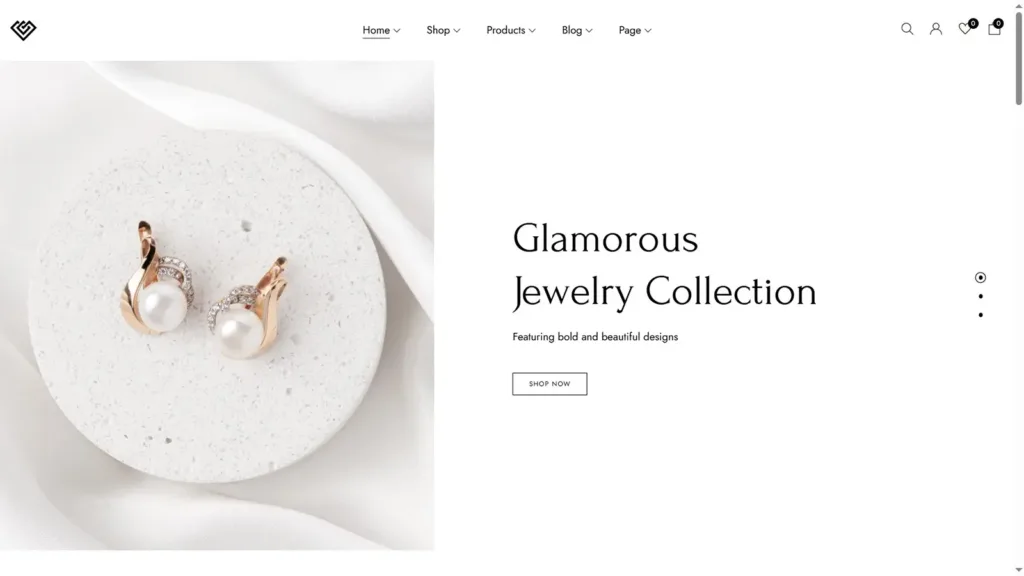1024x576 pixels.
Task: Switch to the third slide dot
Action: (980, 315)
